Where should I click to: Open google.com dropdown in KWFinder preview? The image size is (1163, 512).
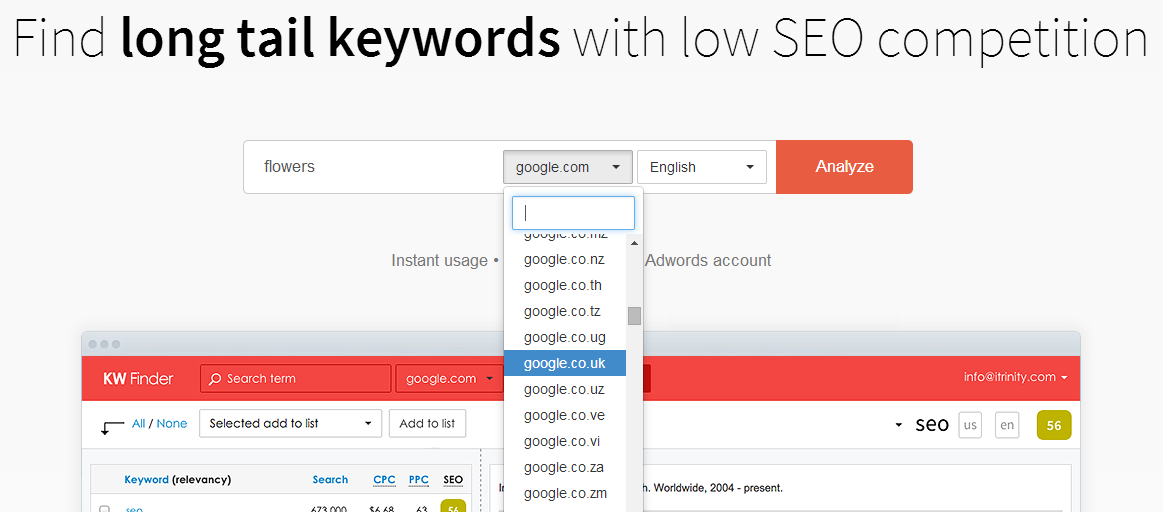[449, 378]
